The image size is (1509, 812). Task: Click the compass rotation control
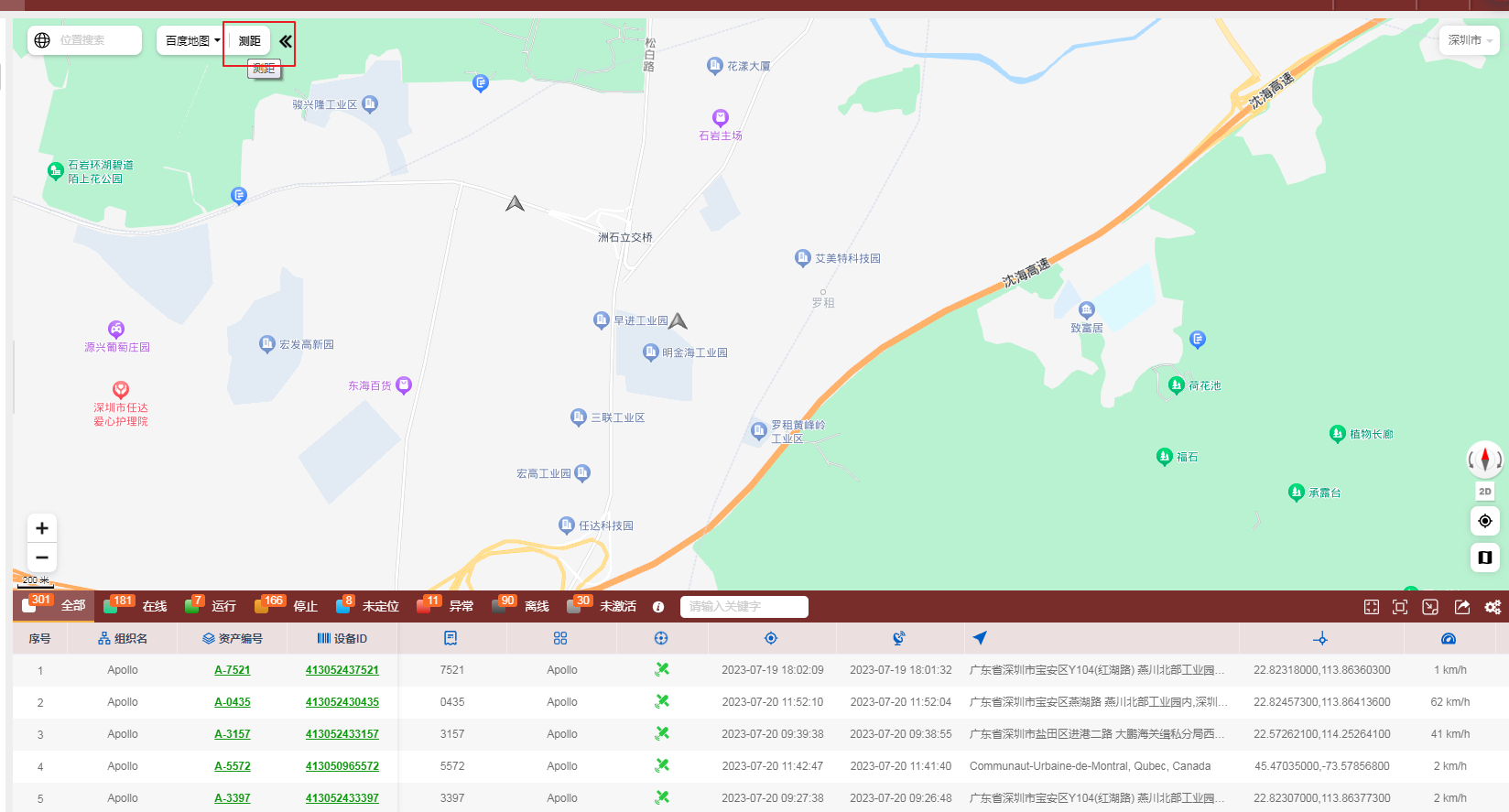[1484, 459]
